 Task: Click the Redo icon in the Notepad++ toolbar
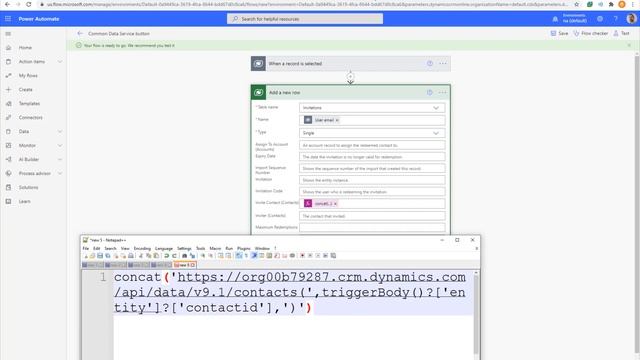[174, 256]
